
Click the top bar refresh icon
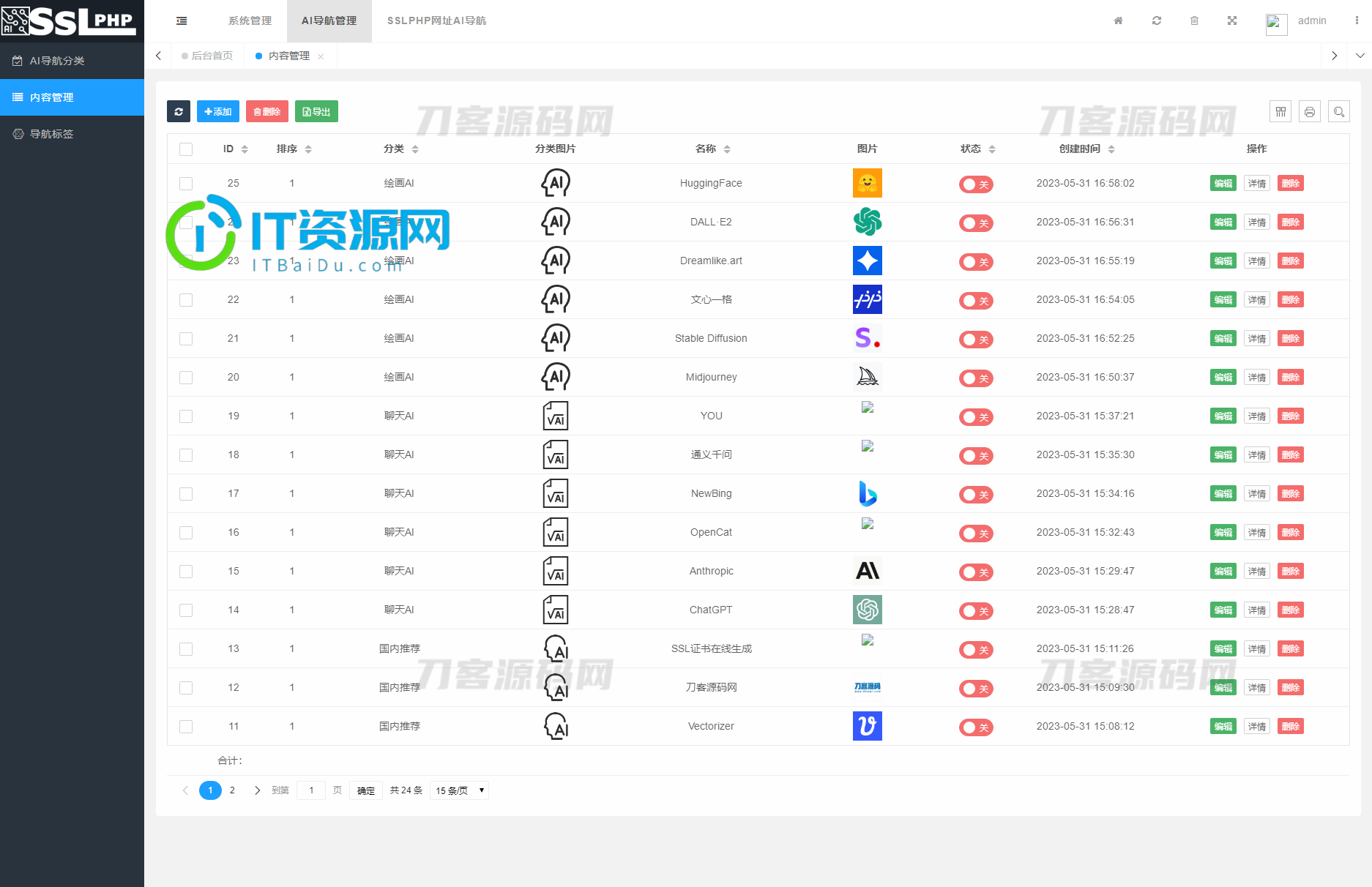click(x=1157, y=20)
